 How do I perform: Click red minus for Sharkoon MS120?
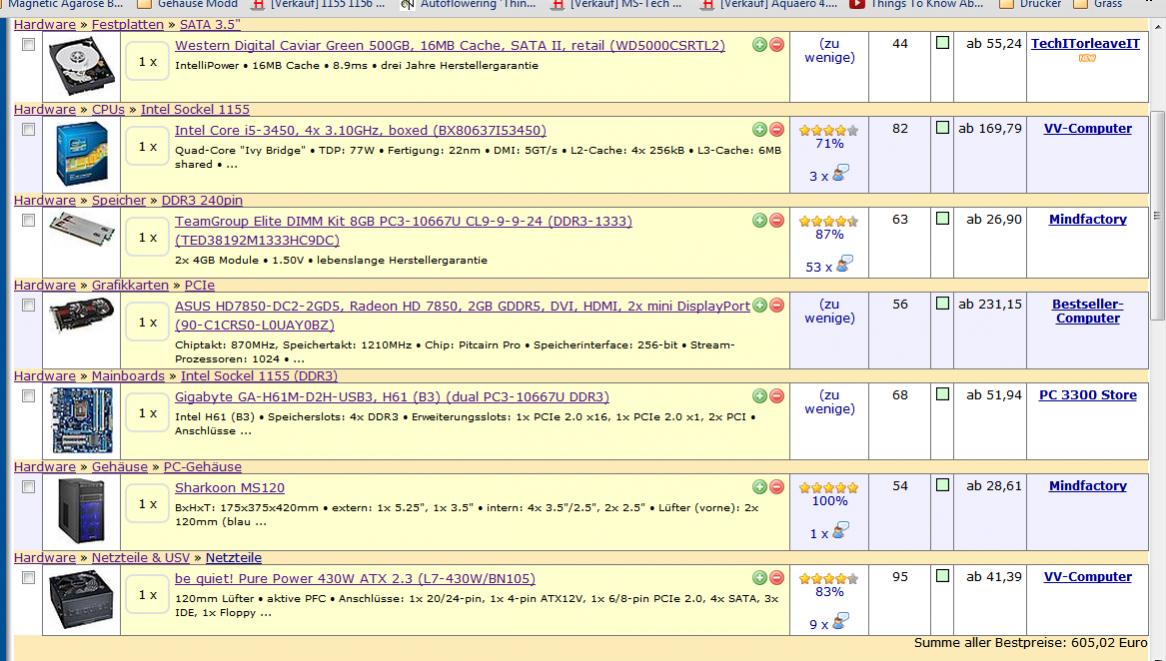(x=776, y=487)
